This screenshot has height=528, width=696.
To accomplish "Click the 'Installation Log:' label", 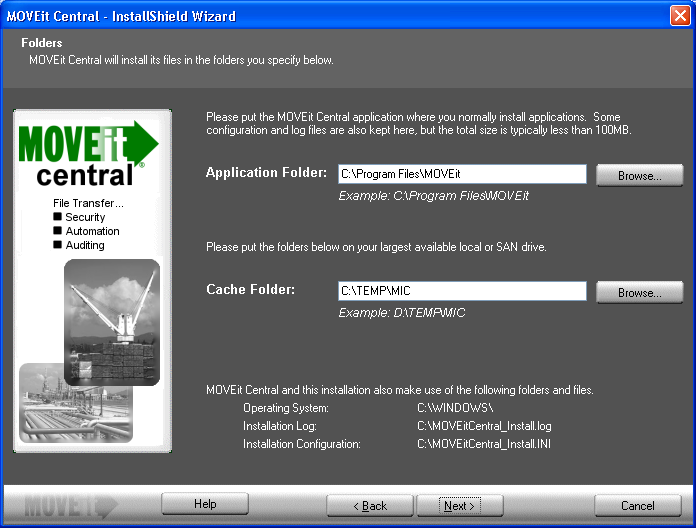I will (280, 426).
